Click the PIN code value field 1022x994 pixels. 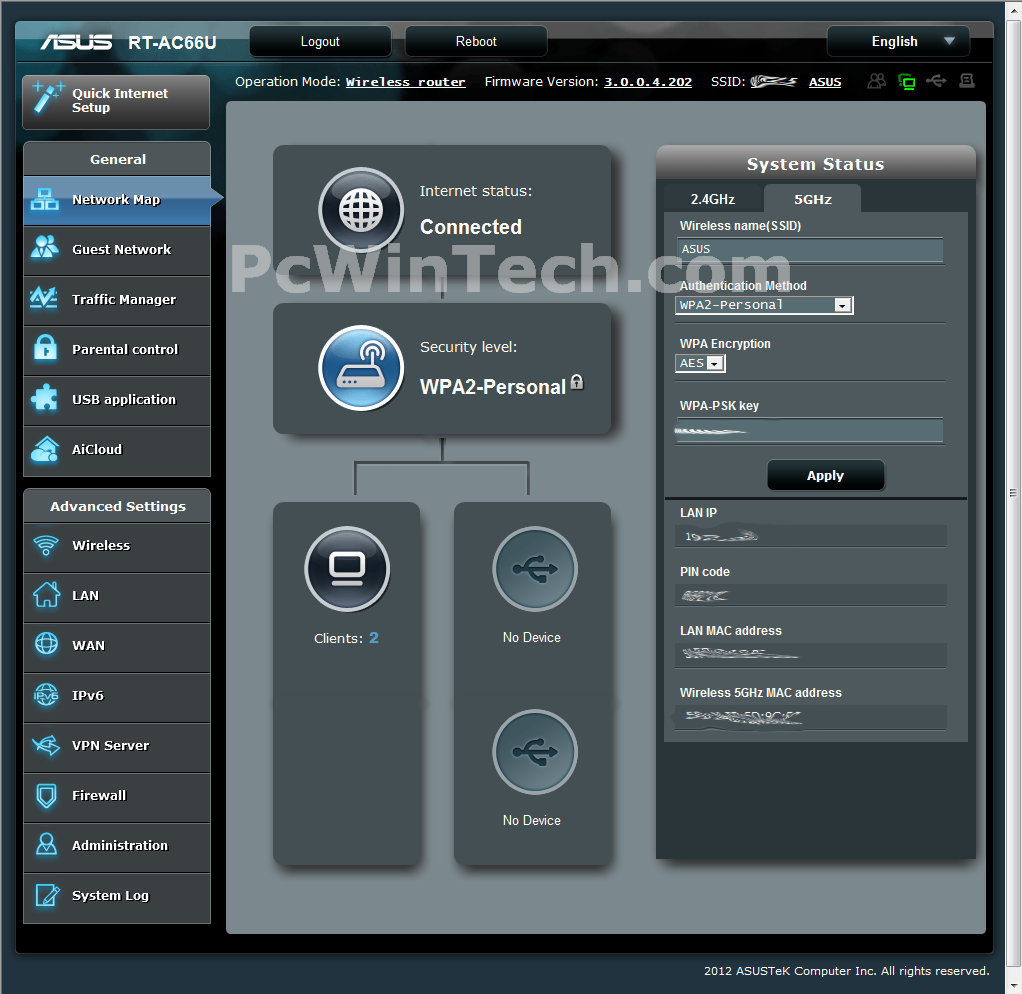coord(811,595)
